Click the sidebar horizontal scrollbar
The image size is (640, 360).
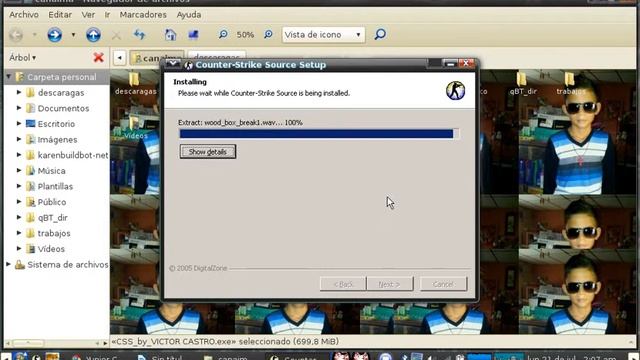coord(57,343)
